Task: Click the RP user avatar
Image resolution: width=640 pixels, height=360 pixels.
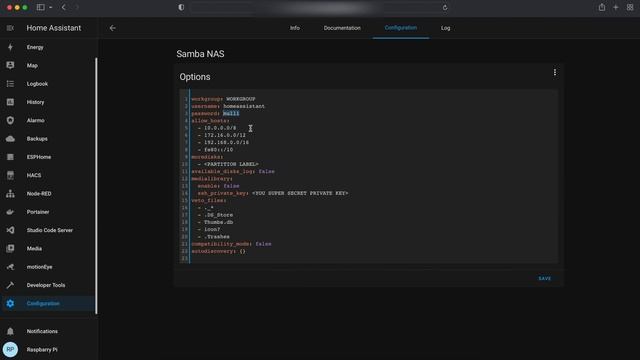Action: pos(10,350)
